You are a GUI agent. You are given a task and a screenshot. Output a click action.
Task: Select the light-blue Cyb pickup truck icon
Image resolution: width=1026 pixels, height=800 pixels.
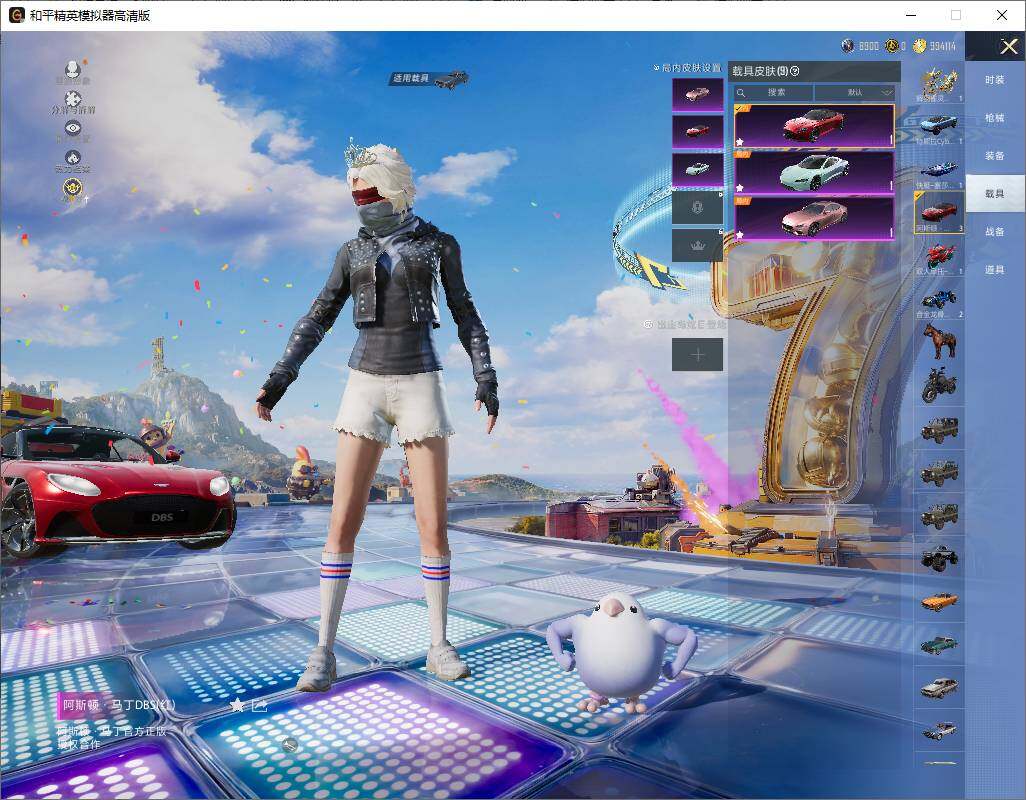point(940,126)
